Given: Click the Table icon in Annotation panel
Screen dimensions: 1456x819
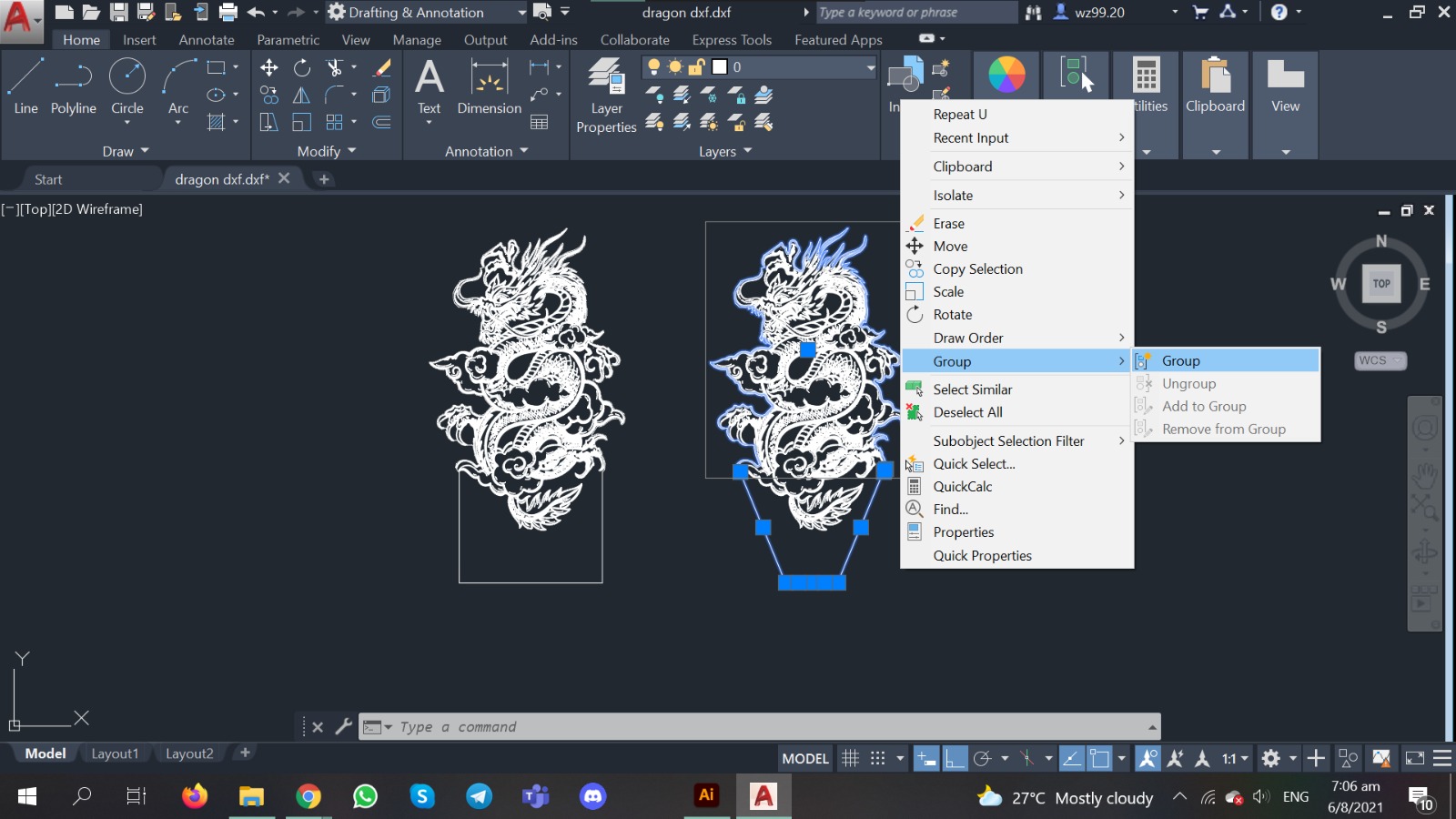Looking at the screenshot, I should click(540, 122).
